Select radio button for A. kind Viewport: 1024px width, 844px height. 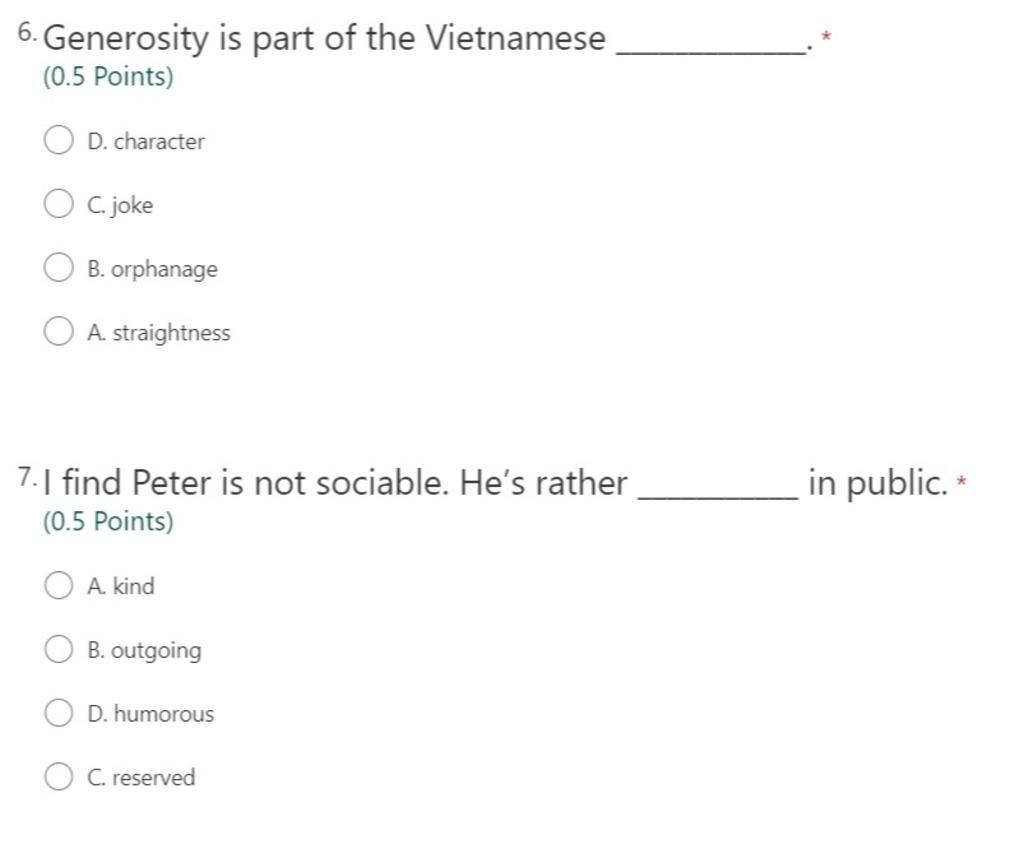coord(59,585)
